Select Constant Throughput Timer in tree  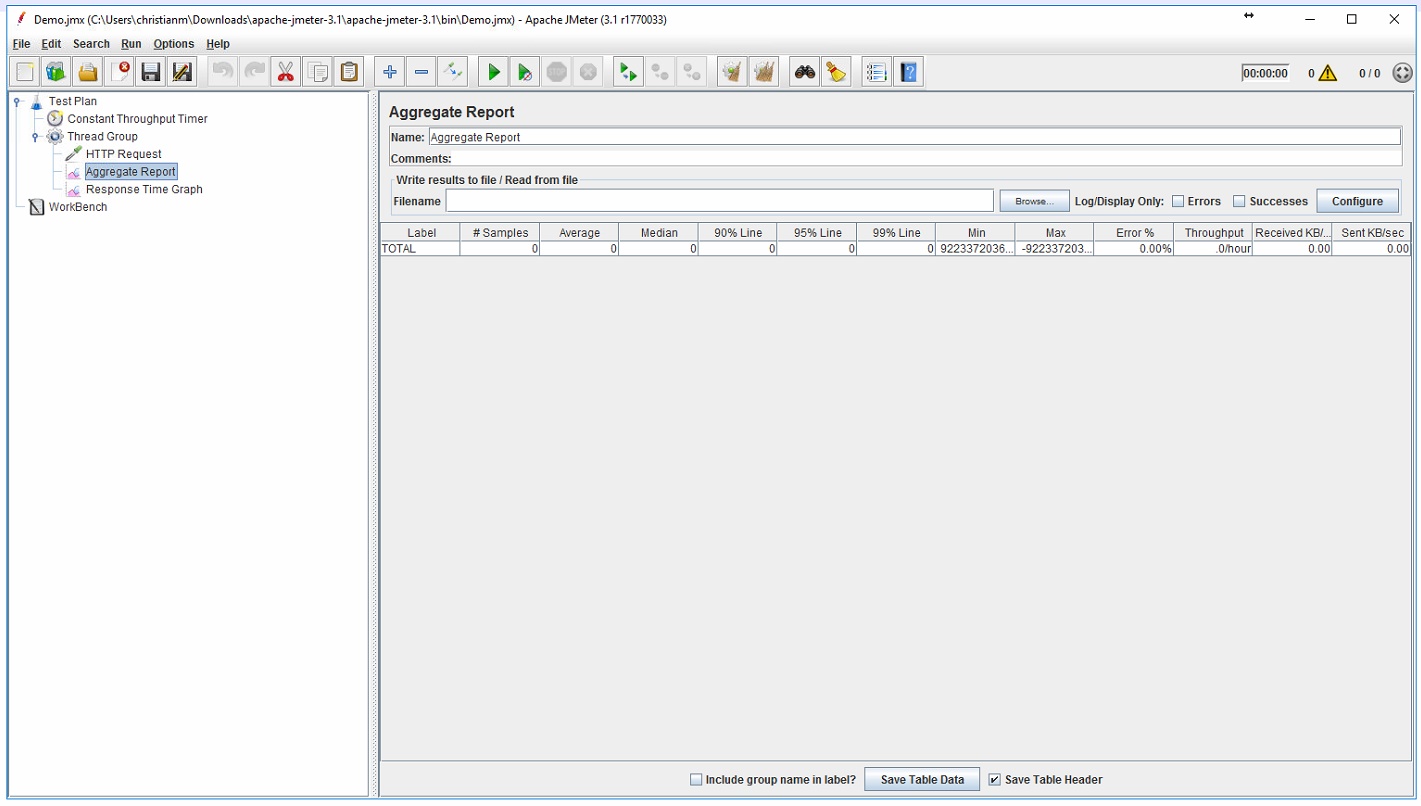(137, 119)
